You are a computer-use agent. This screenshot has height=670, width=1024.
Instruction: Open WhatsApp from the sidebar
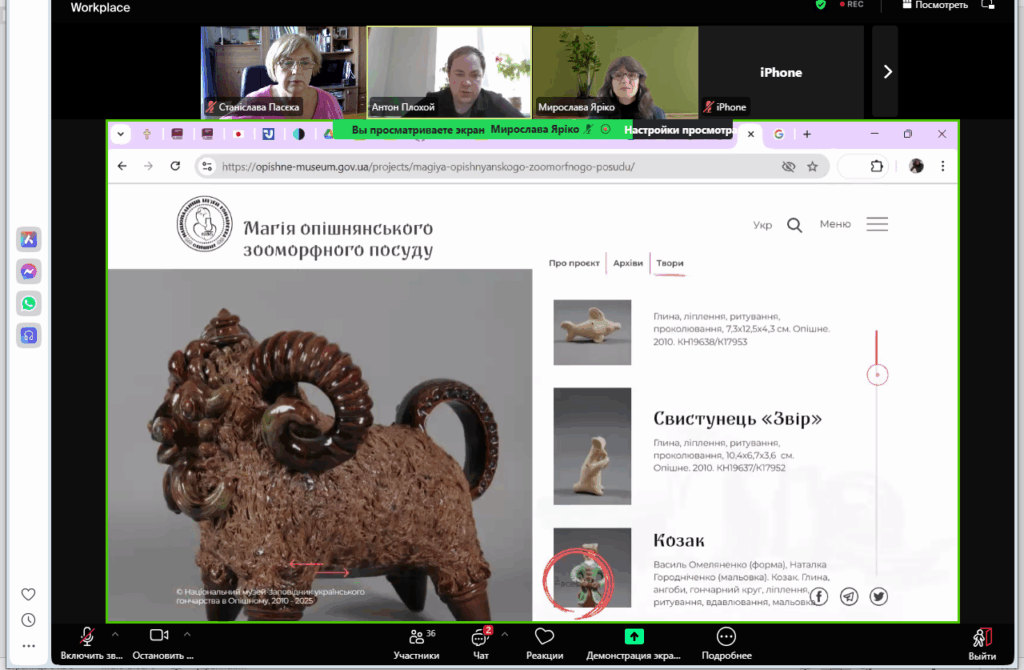tap(29, 303)
